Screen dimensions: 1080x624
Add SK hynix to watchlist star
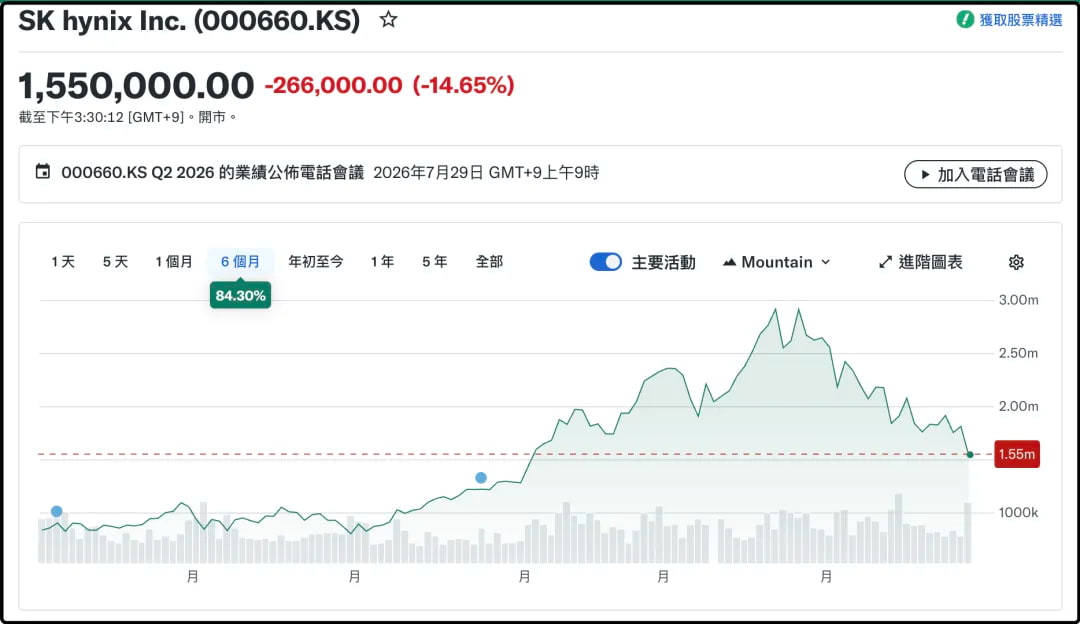[x=388, y=19]
